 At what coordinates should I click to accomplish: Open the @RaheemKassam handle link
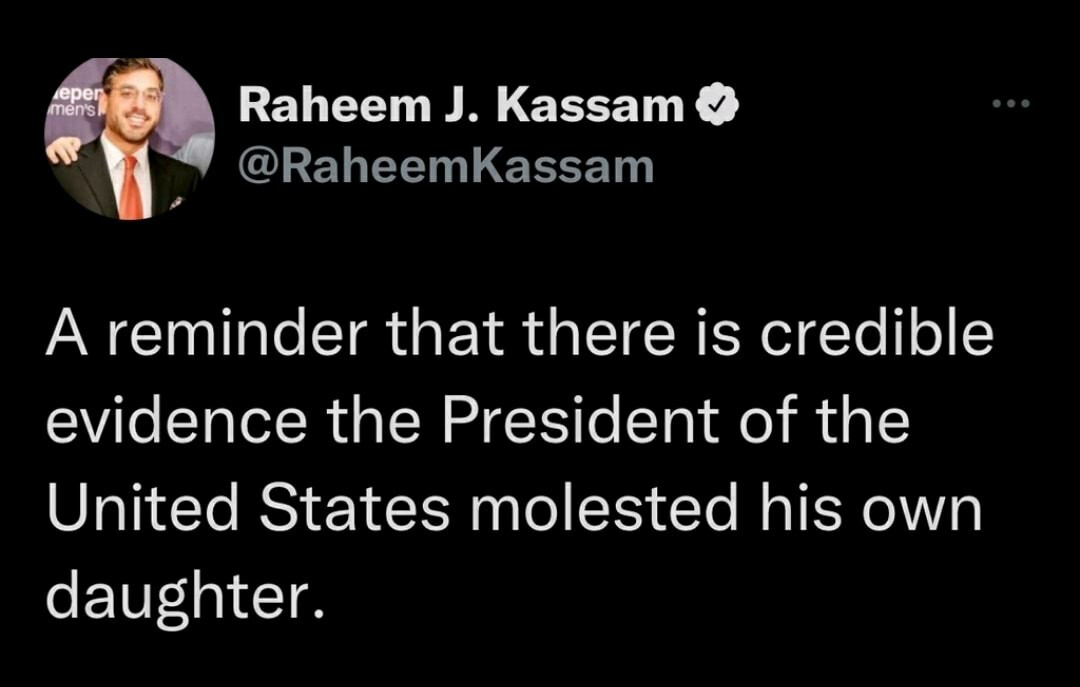[x=446, y=166]
